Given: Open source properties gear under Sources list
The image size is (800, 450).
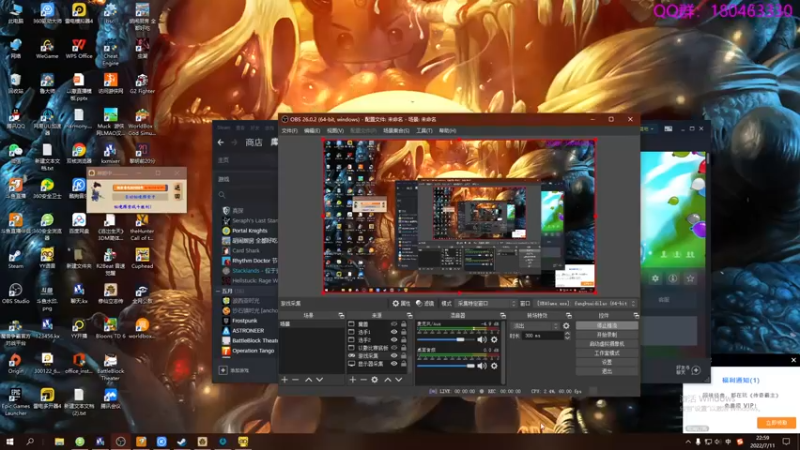Looking at the screenshot, I should pos(374,380).
